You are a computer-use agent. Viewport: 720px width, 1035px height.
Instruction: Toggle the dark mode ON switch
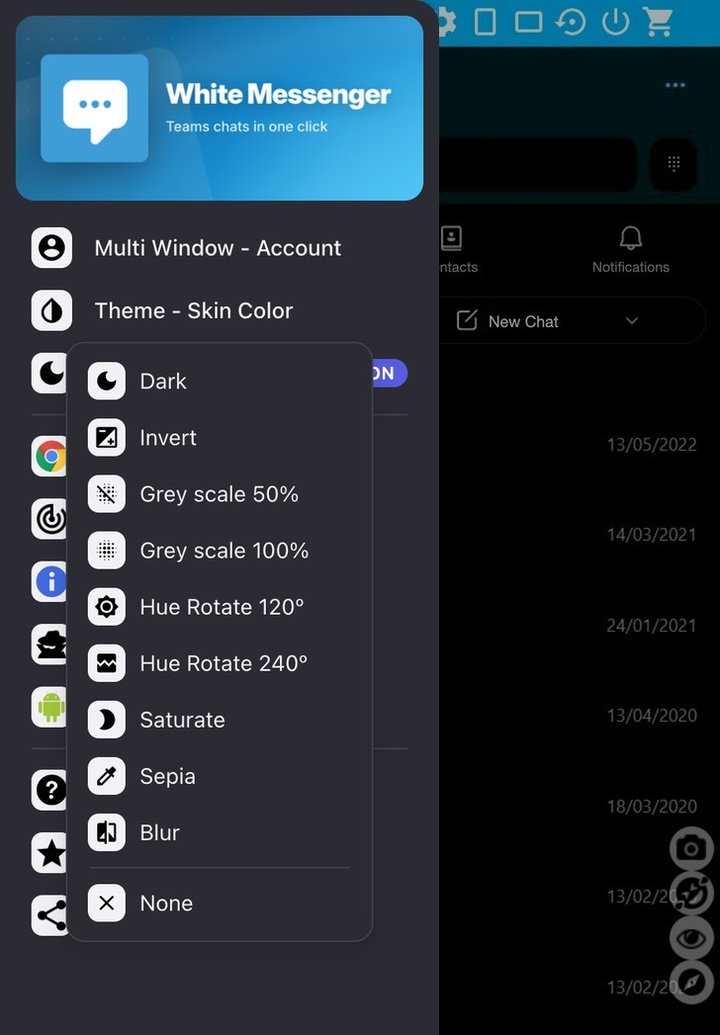[389, 374]
